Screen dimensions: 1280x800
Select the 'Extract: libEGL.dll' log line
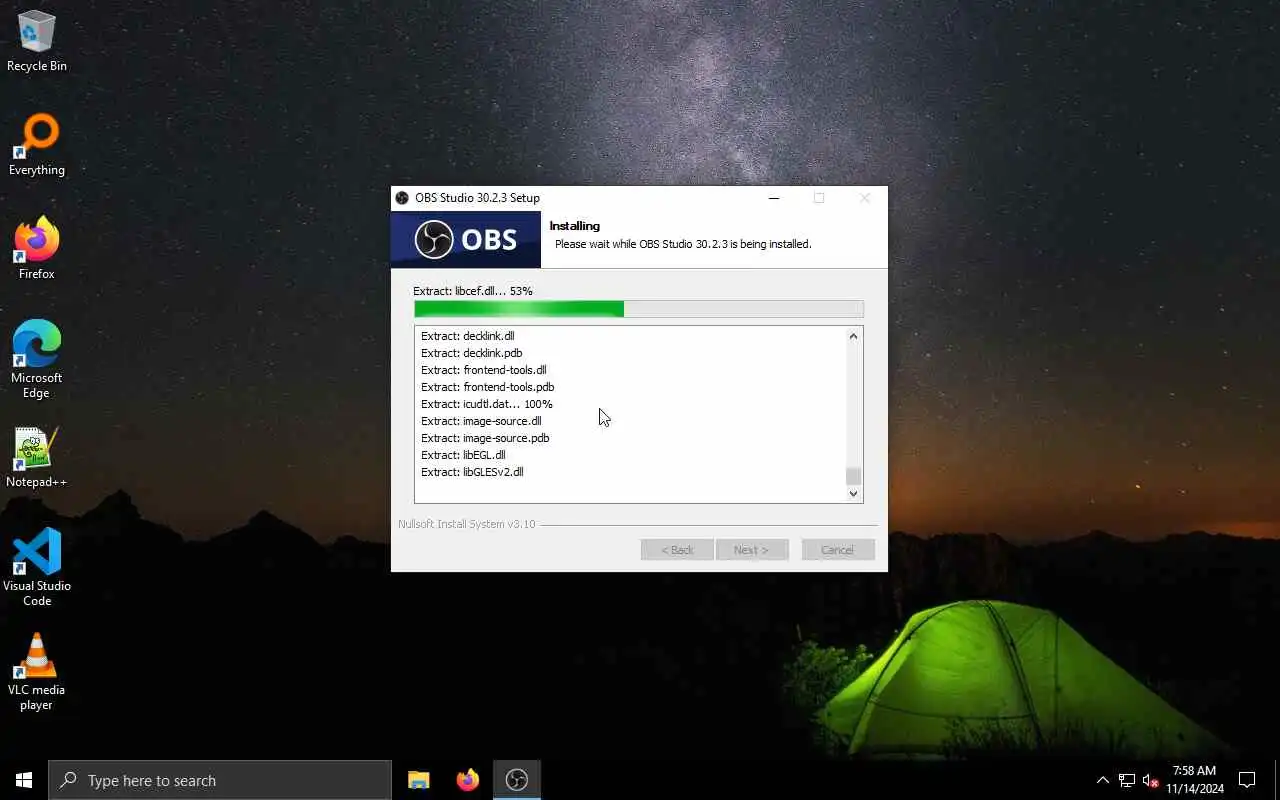tap(463, 455)
